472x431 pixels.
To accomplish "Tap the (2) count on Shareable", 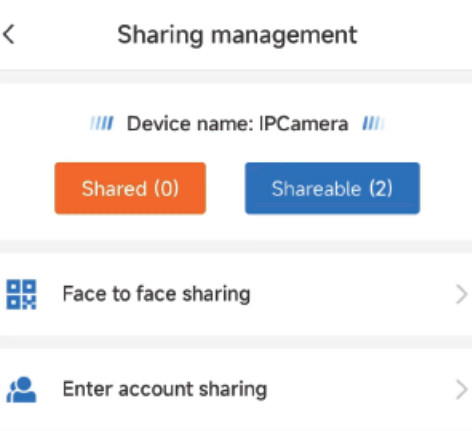I will pyautogui.click(x=381, y=188).
